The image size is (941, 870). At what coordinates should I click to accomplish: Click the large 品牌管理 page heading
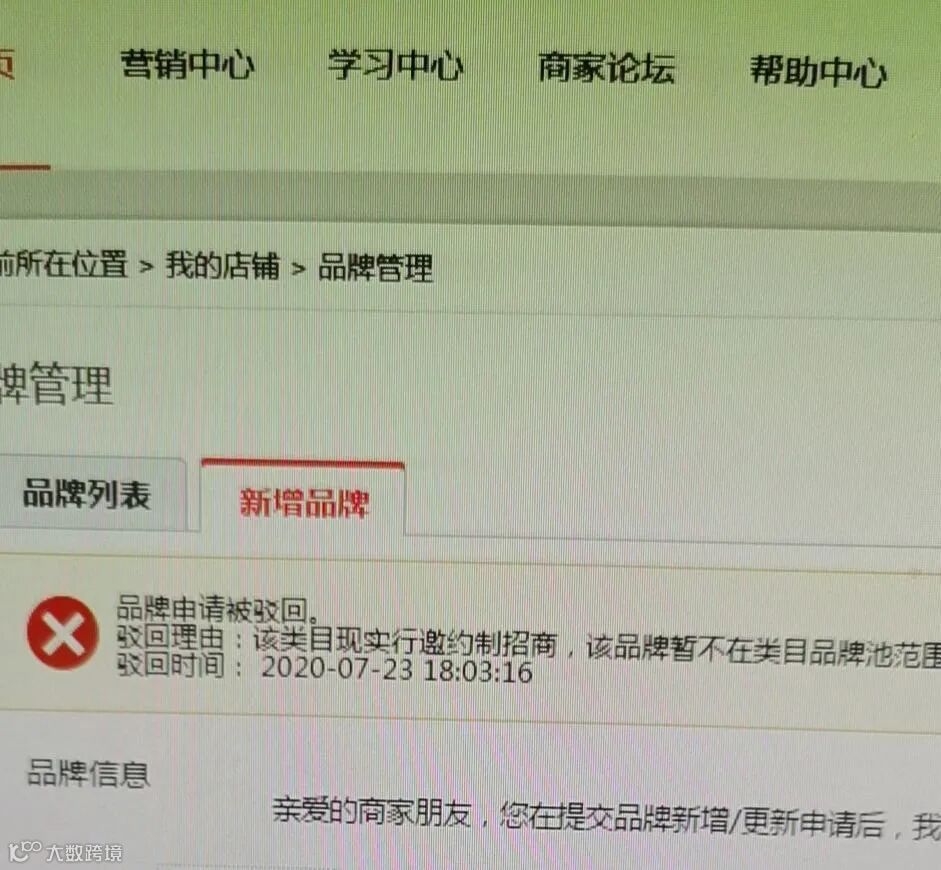(x=56, y=384)
